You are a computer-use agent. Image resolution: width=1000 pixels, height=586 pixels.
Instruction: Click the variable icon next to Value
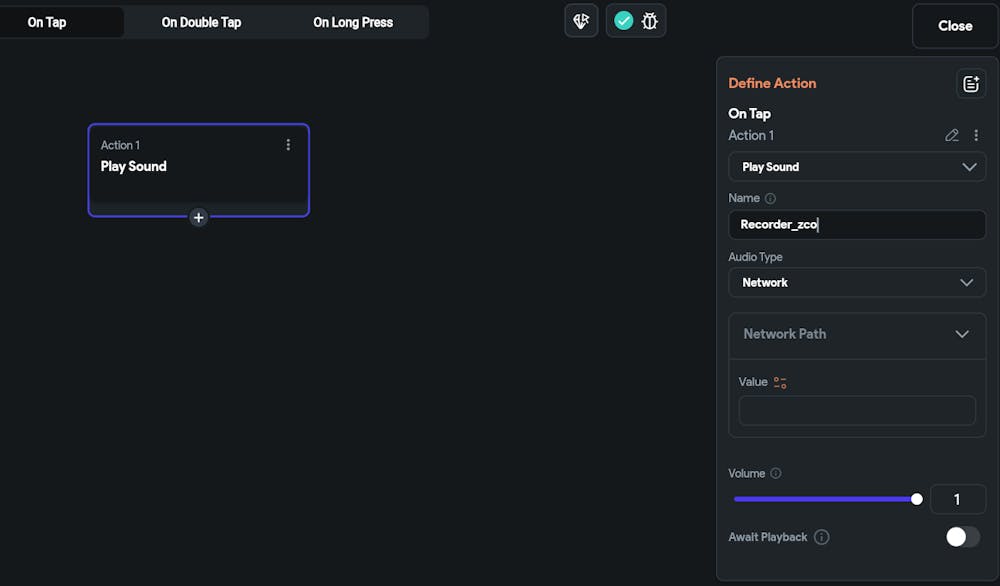(780, 383)
